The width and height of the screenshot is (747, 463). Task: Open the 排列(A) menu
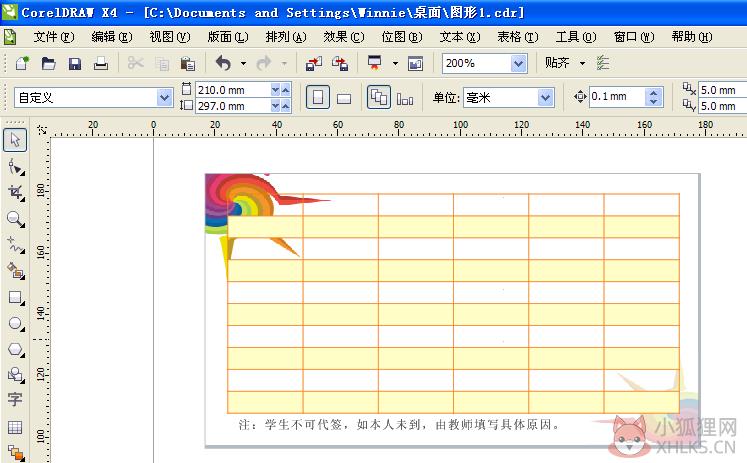tap(286, 37)
